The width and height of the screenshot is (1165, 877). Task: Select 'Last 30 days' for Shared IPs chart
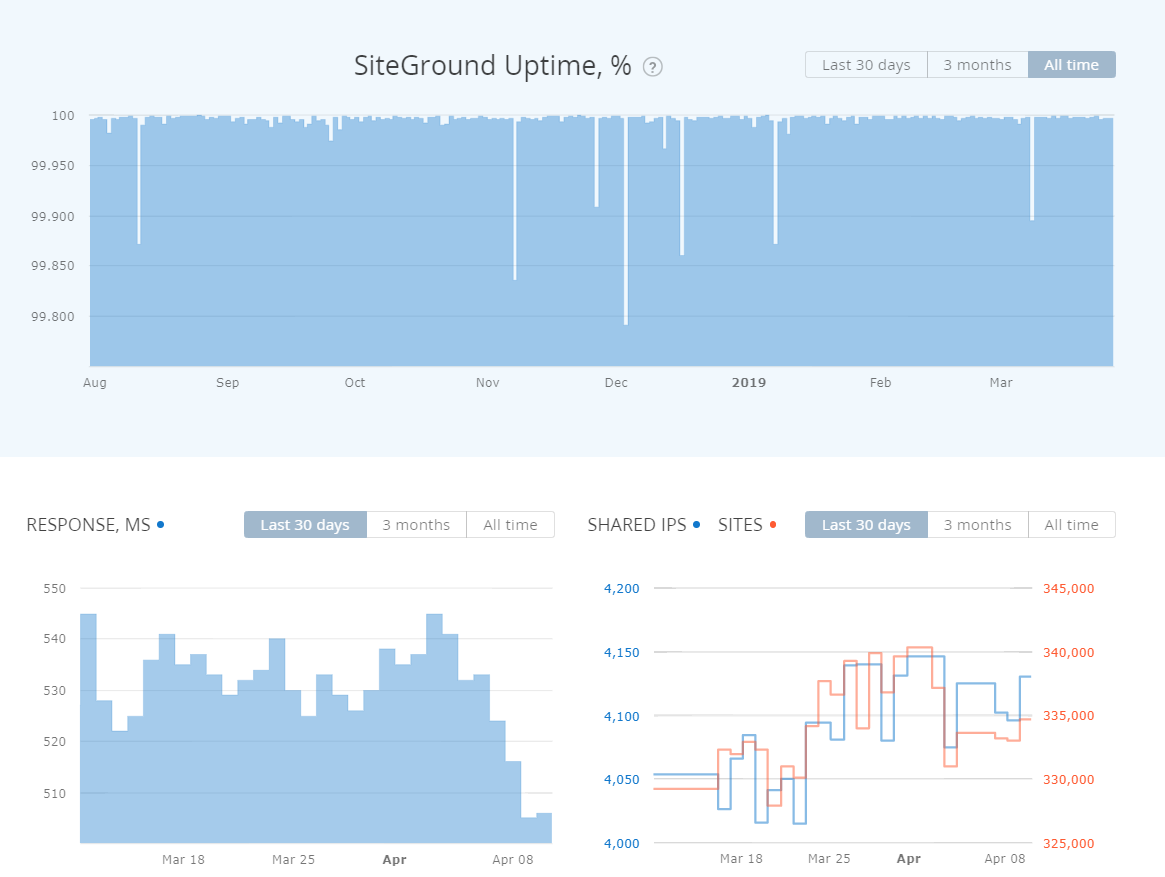[x=866, y=525]
